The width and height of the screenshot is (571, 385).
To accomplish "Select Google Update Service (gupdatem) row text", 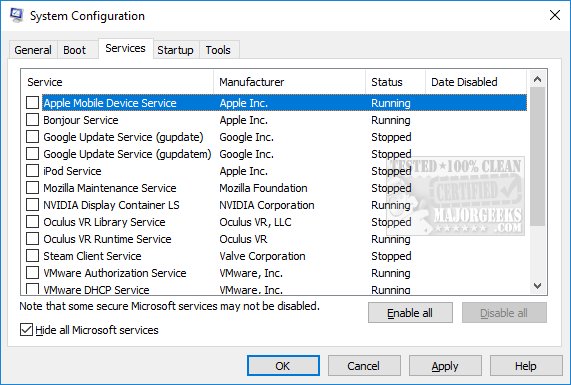I will tap(127, 154).
